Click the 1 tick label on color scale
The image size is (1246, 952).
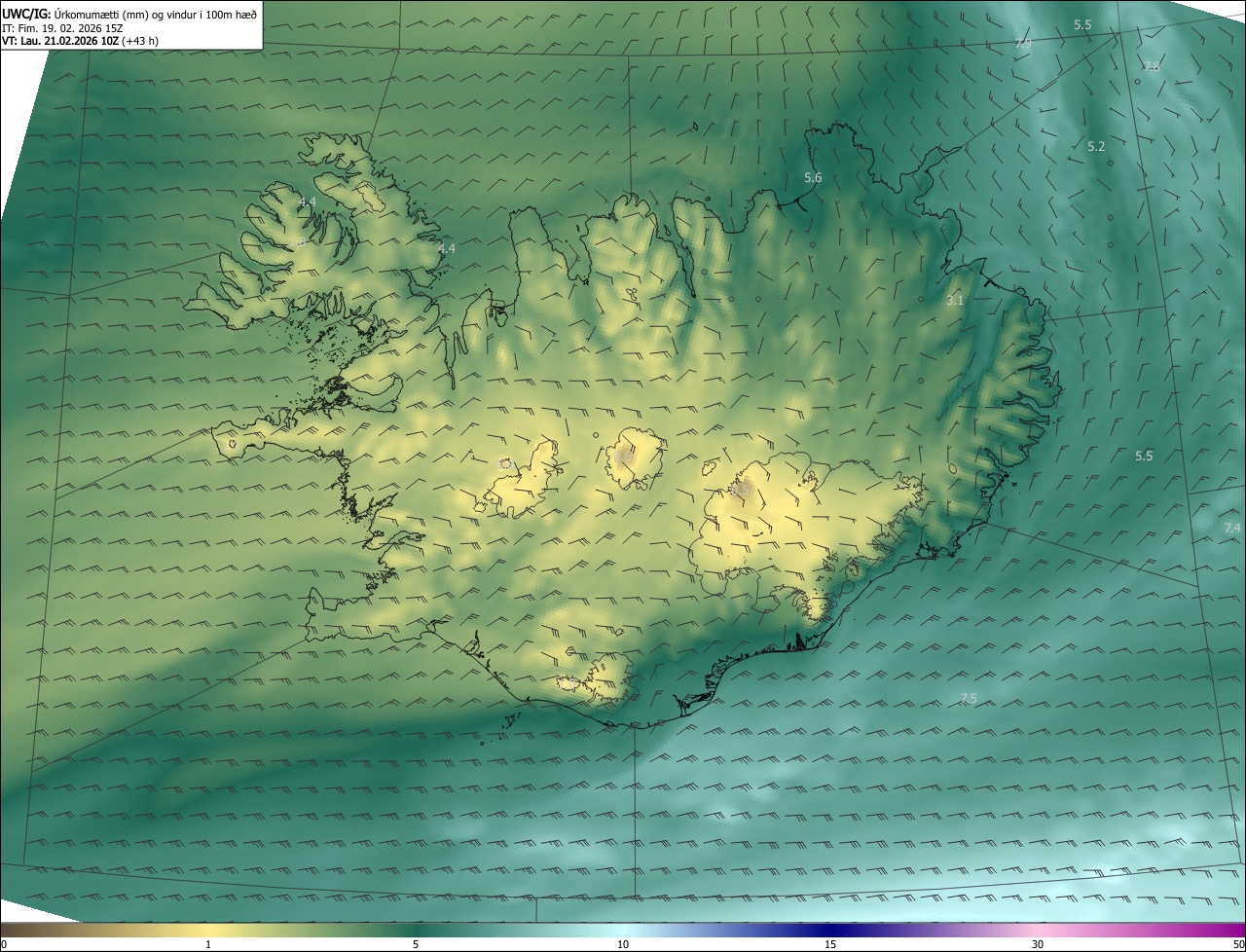pos(208,944)
